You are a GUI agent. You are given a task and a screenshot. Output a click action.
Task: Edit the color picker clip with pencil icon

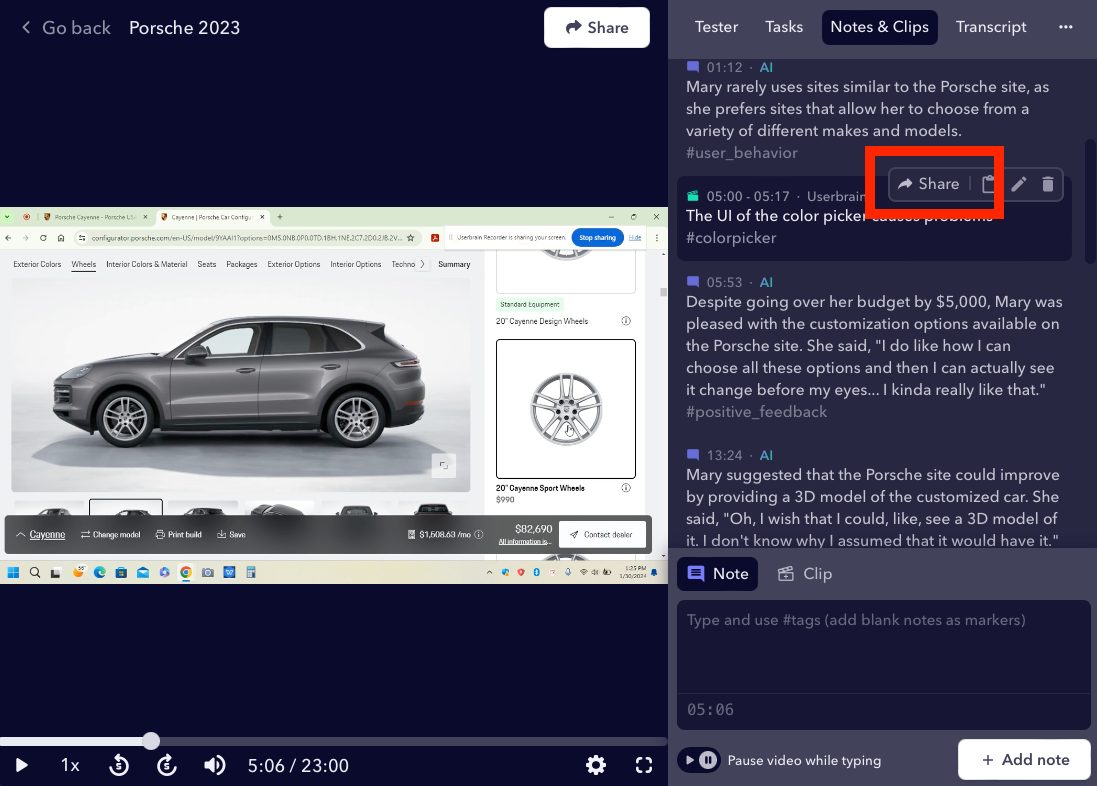(x=1019, y=184)
